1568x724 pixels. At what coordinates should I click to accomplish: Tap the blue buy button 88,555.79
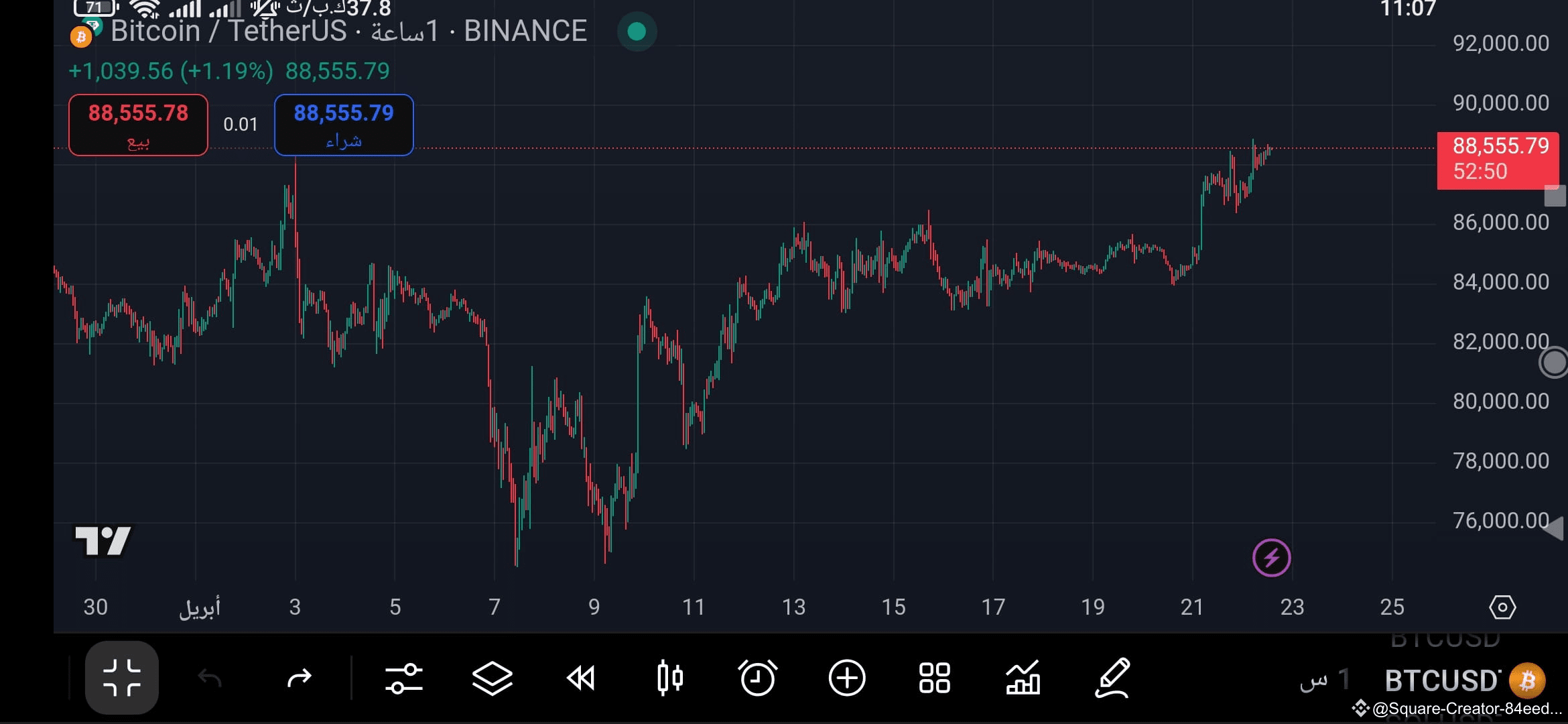coord(344,125)
